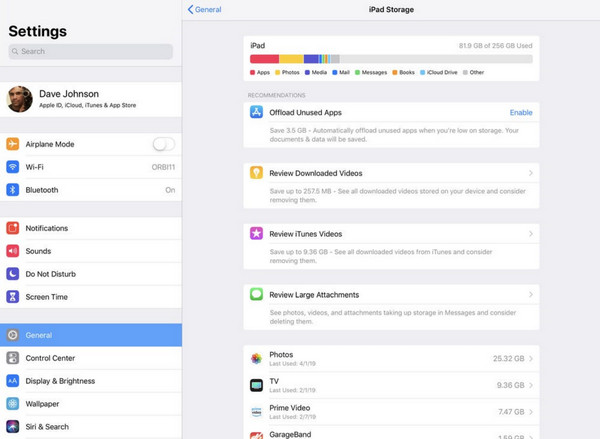Tap the Notifications icon
Viewport: 600px width, 439px height.
coord(13,228)
